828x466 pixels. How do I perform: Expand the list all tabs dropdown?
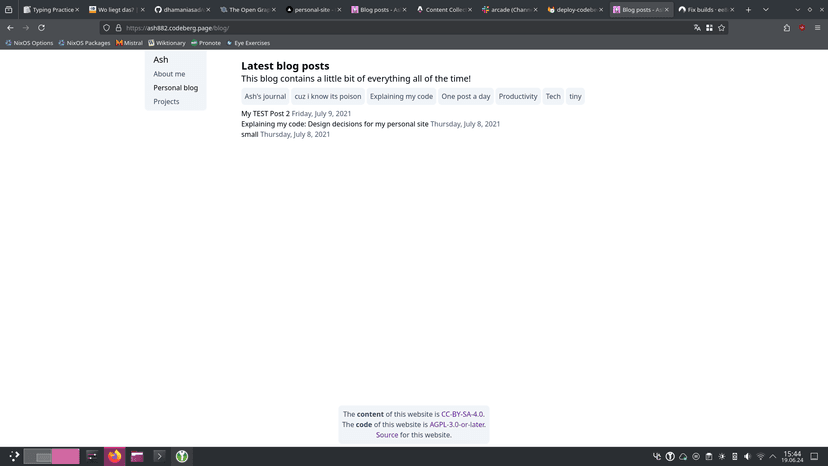point(765,9)
